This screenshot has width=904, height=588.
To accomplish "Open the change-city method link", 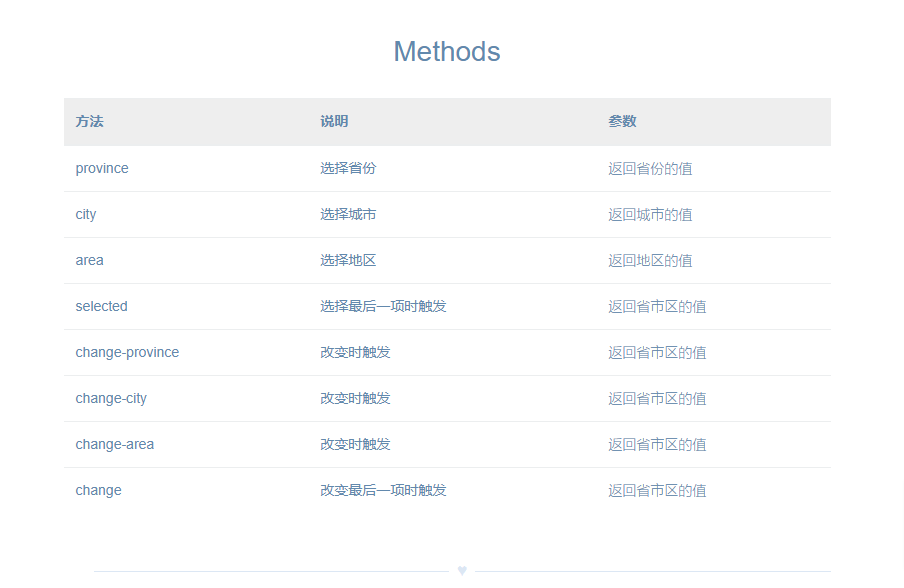I will point(110,398).
